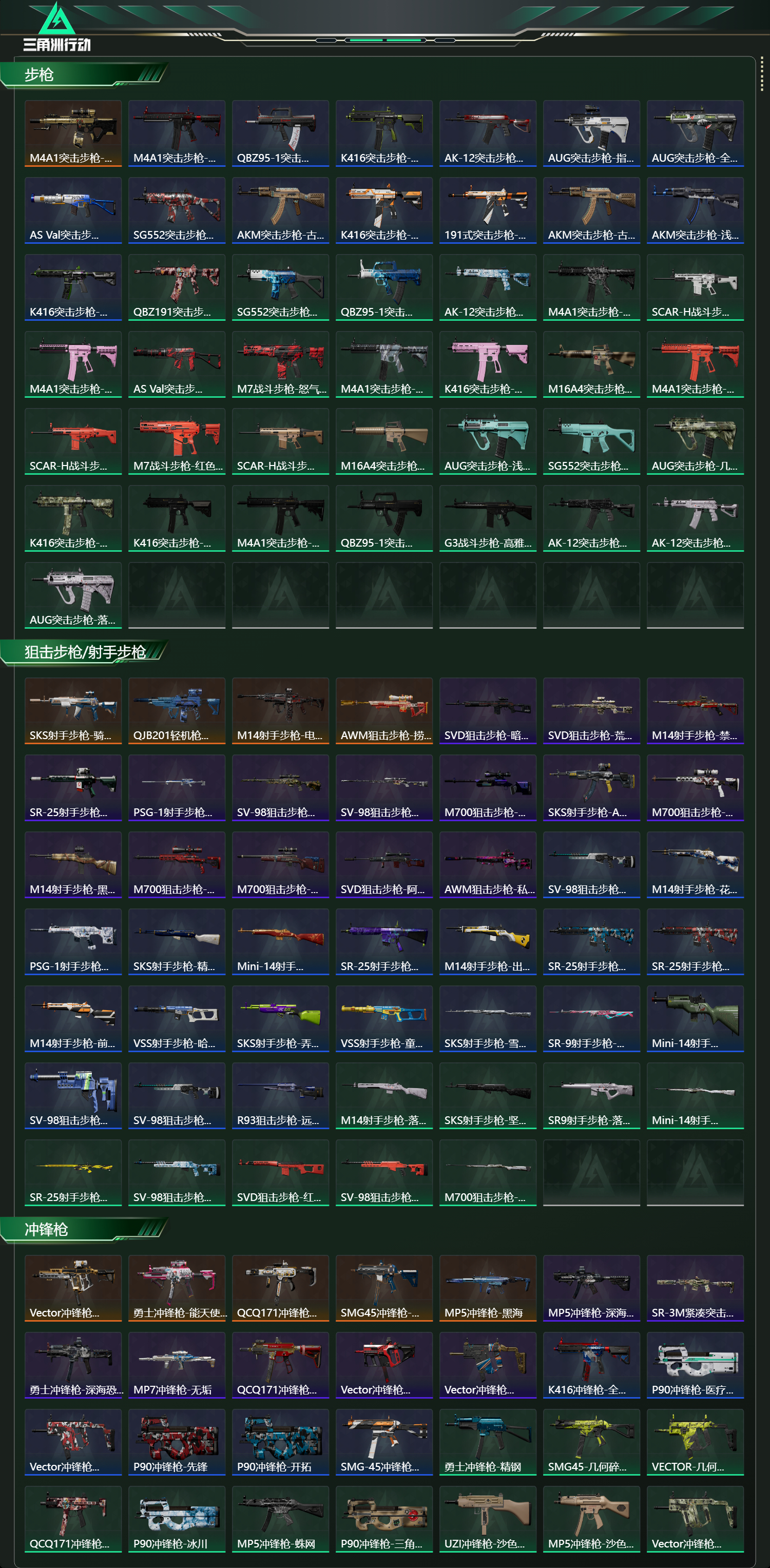Select the G3战斗步枪-高雅 skin
The width and height of the screenshot is (770, 1568).
click(x=488, y=518)
